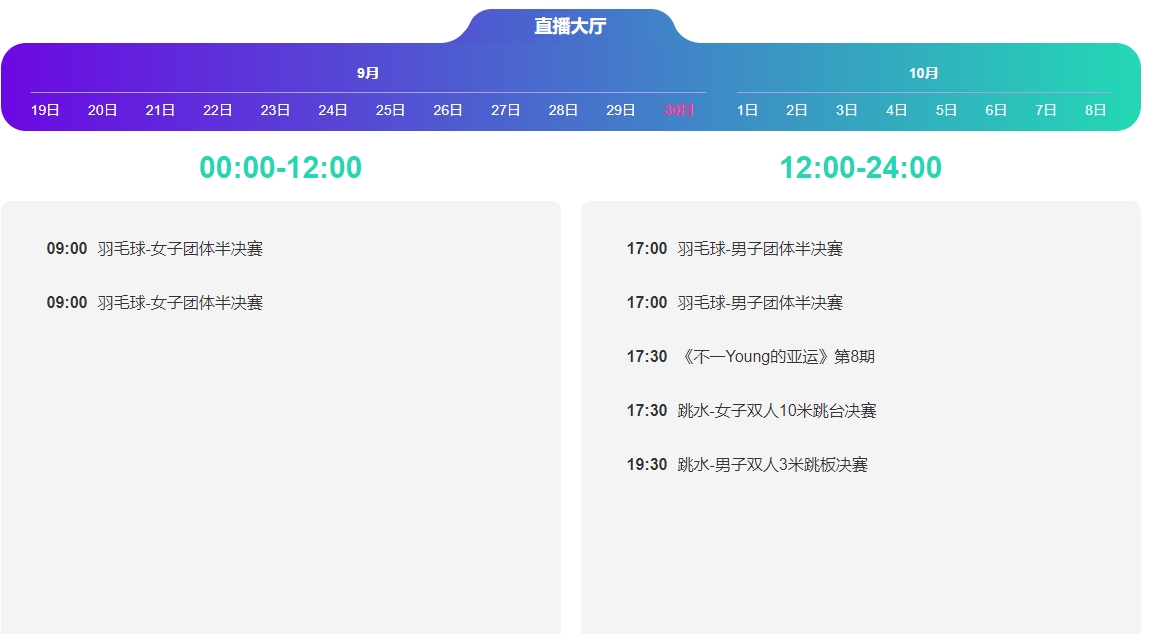Open 跳水-女子双人10米跳台决赛 broadcast
Viewport: 1150px width, 634px height.
click(x=776, y=411)
